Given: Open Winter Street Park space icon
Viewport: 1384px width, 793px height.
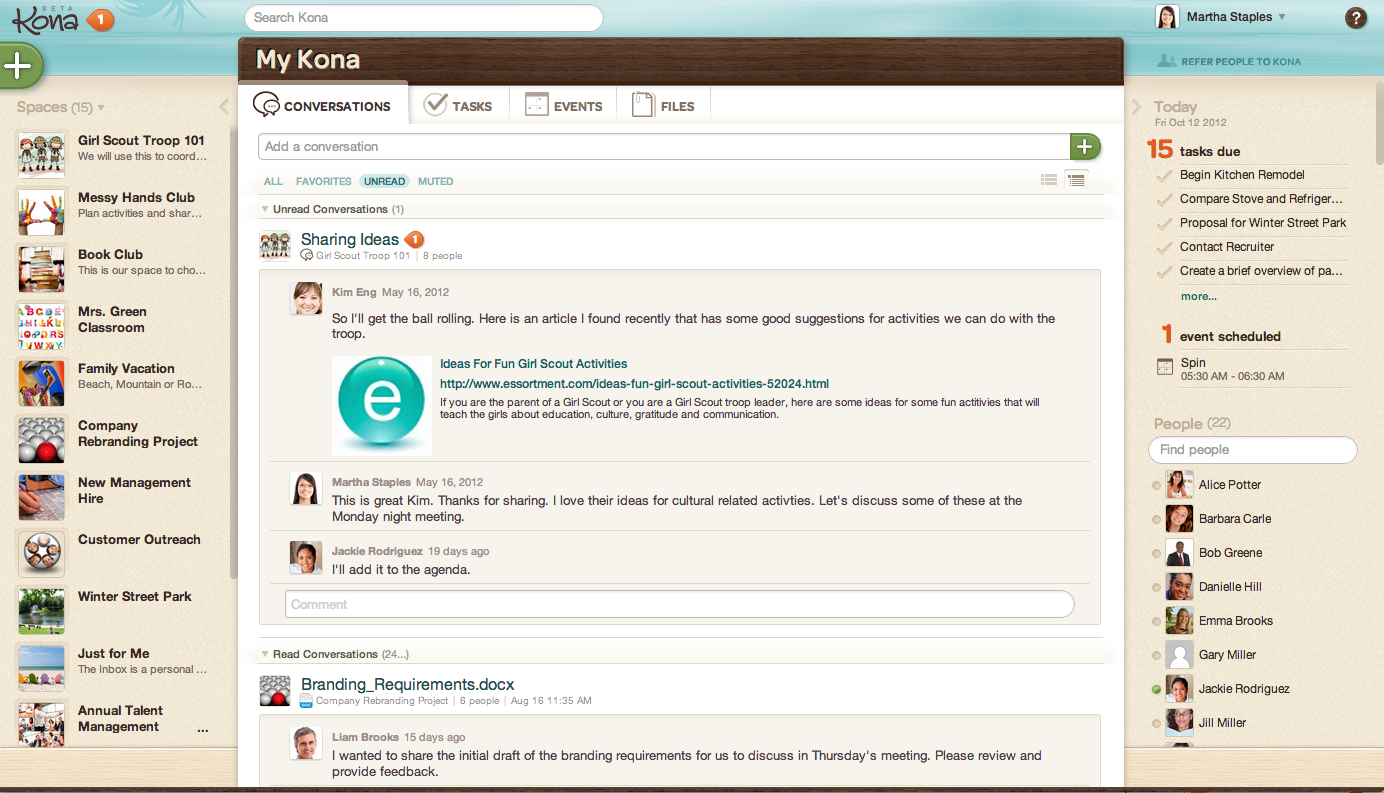Looking at the screenshot, I should pos(42,611).
